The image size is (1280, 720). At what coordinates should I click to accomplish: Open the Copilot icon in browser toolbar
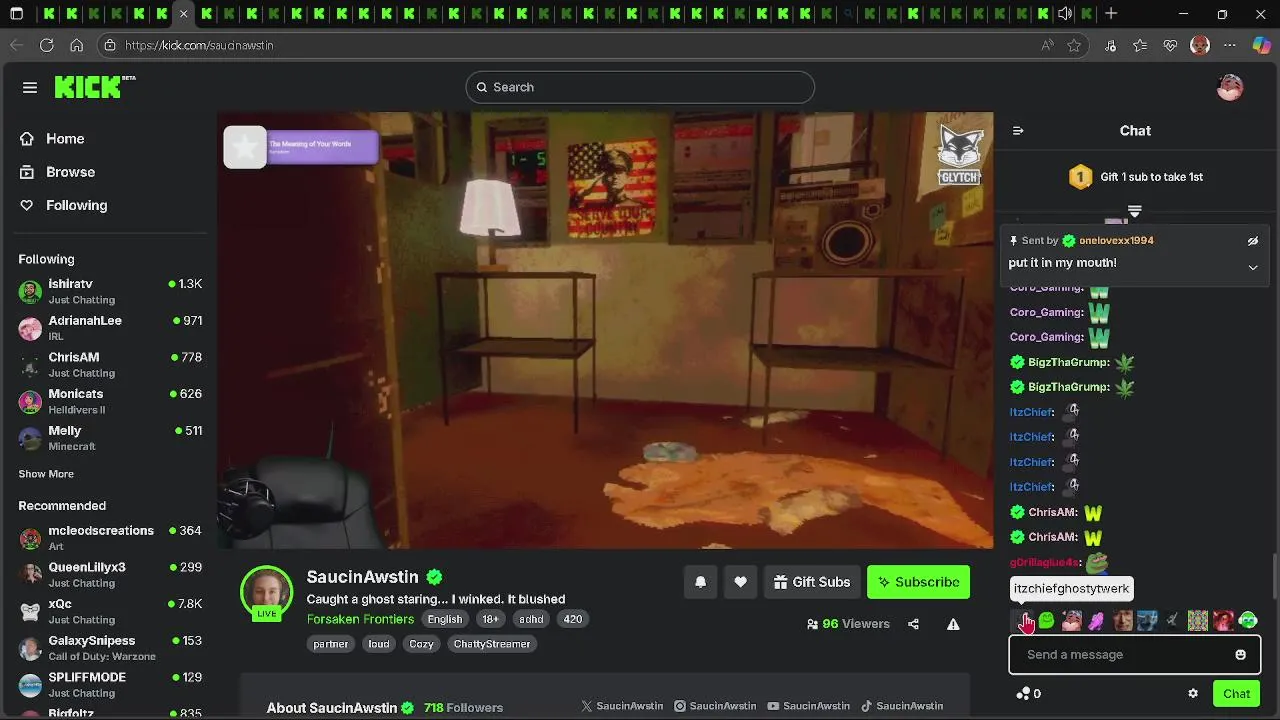pos(1261,45)
